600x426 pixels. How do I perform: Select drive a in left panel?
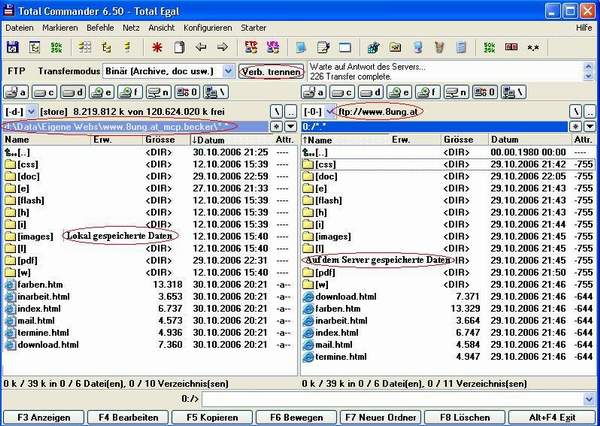pyautogui.click(x=16, y=92)
